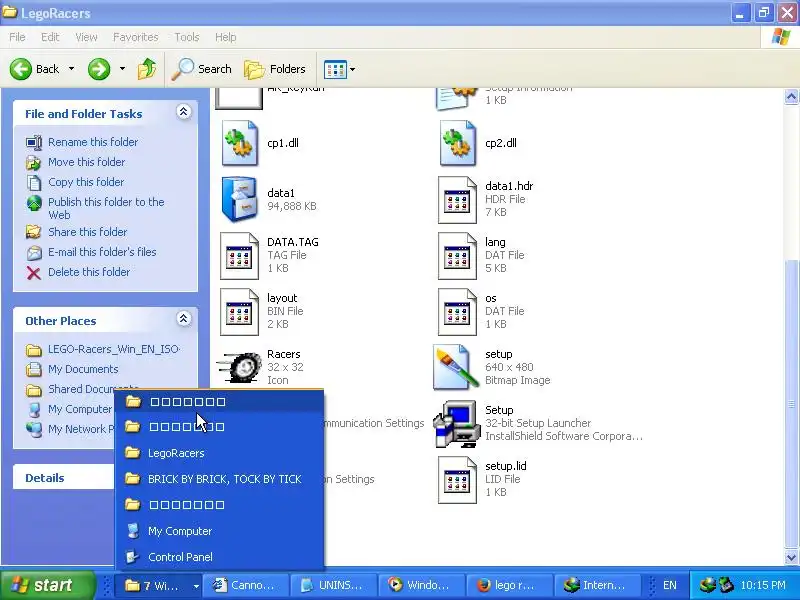800x600 pixels.
Task: Select the data1.hdr file icon
Action: 457,200
